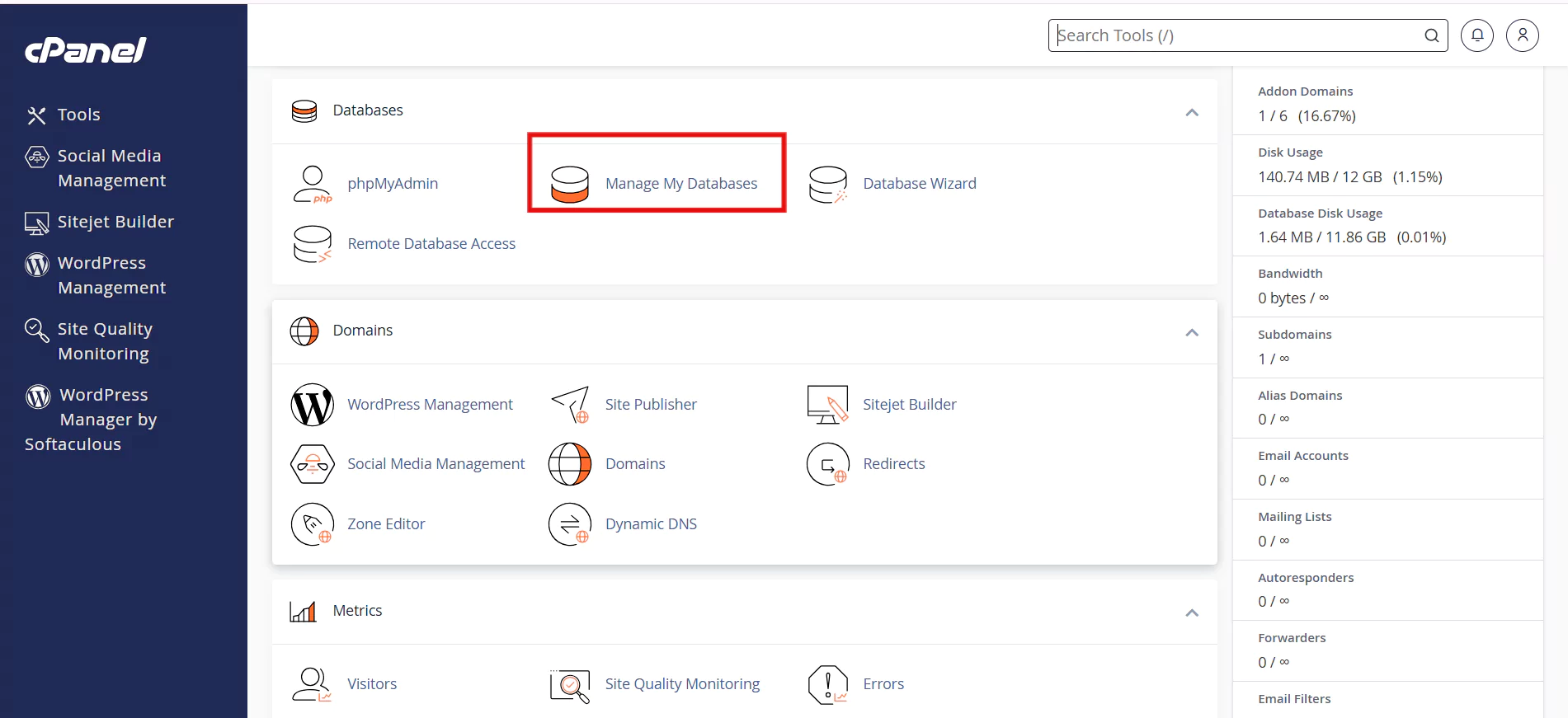Open the Zone Editor link
Image resolution: width=1568 pixels, height=718 pixels.
click(x=386, y=523)
